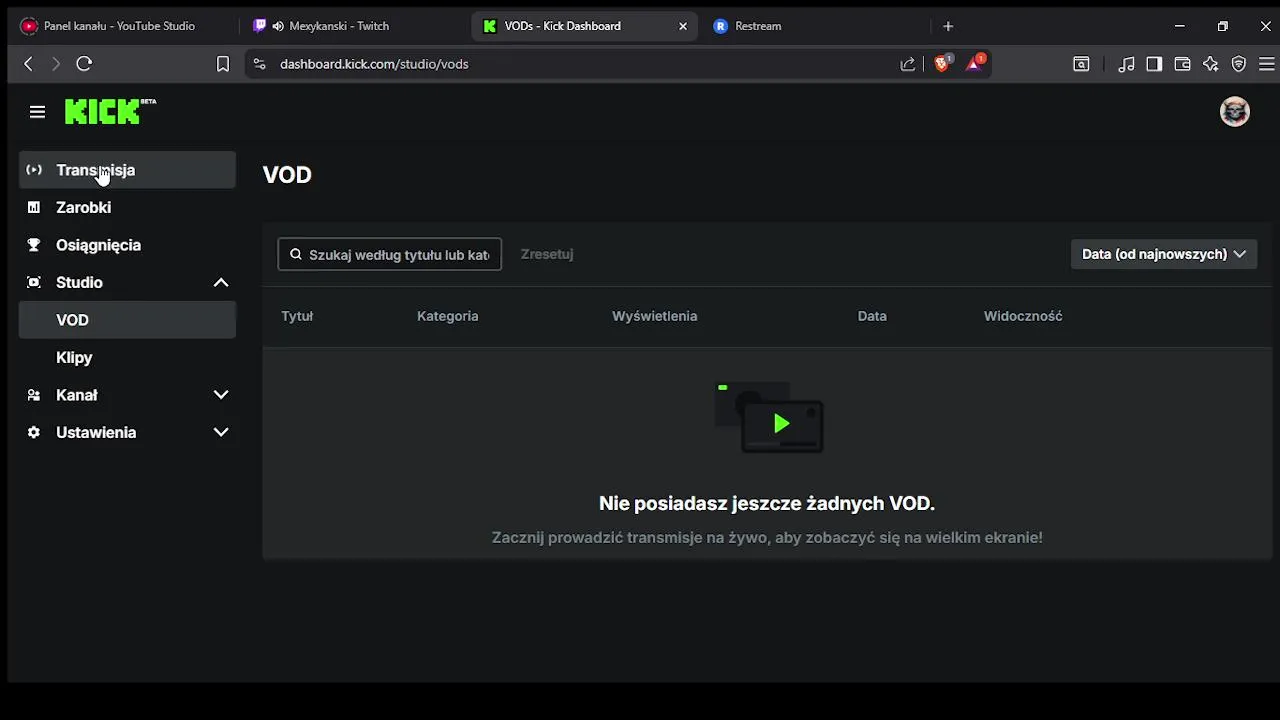Open Leo AI sparkle icon
The width and height of the screenshot is (1280, 720).
pos(1211,64)
